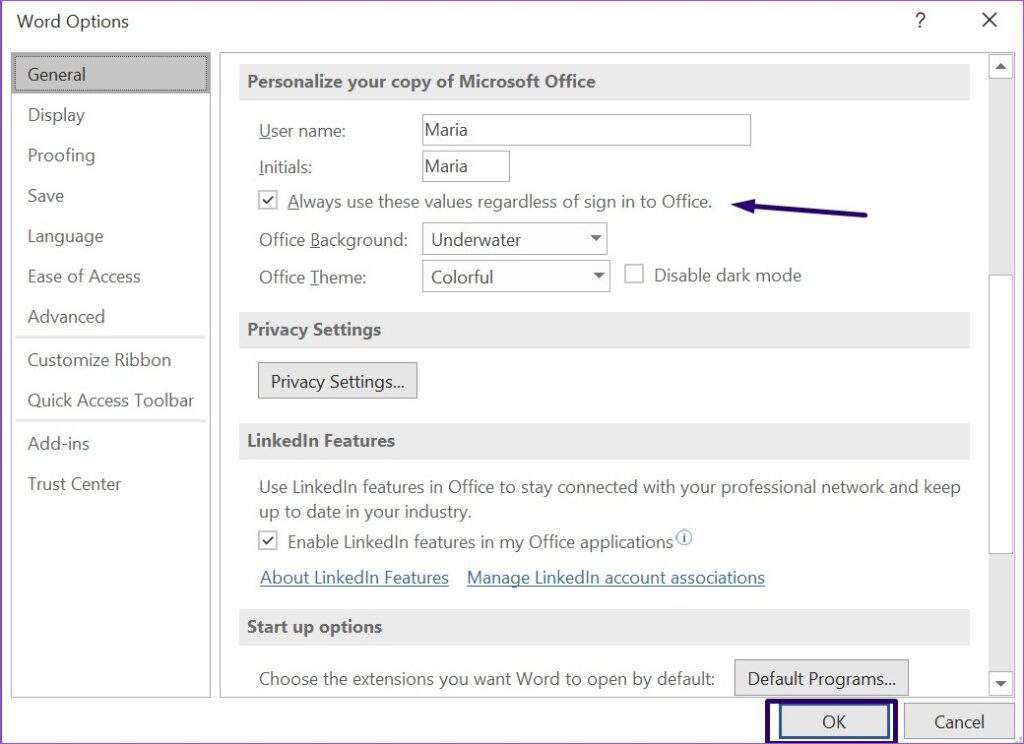Open the Trust Center section
1024x744 pixels.
pyautogui.click(x=74, y=483)
